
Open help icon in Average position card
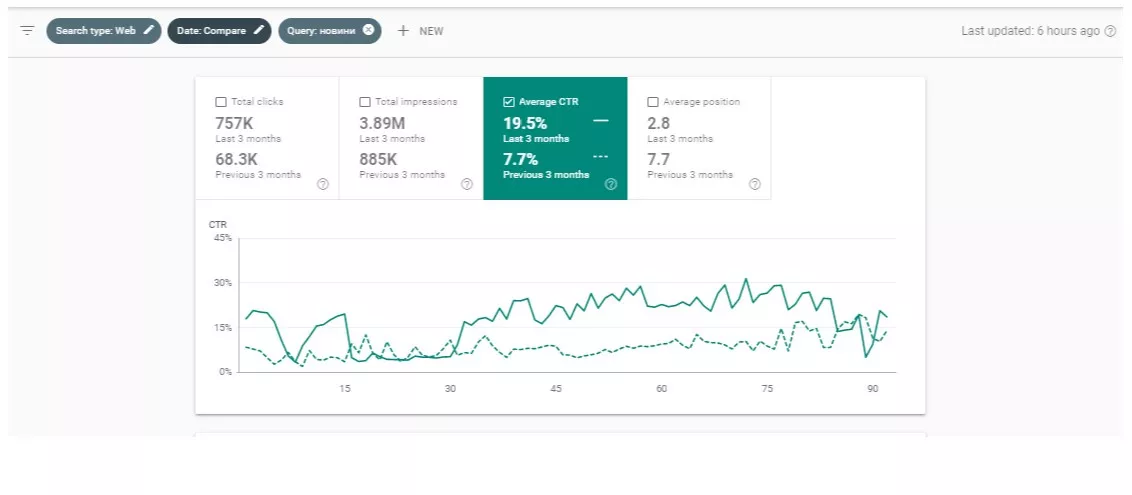click(x=754, y=184)
